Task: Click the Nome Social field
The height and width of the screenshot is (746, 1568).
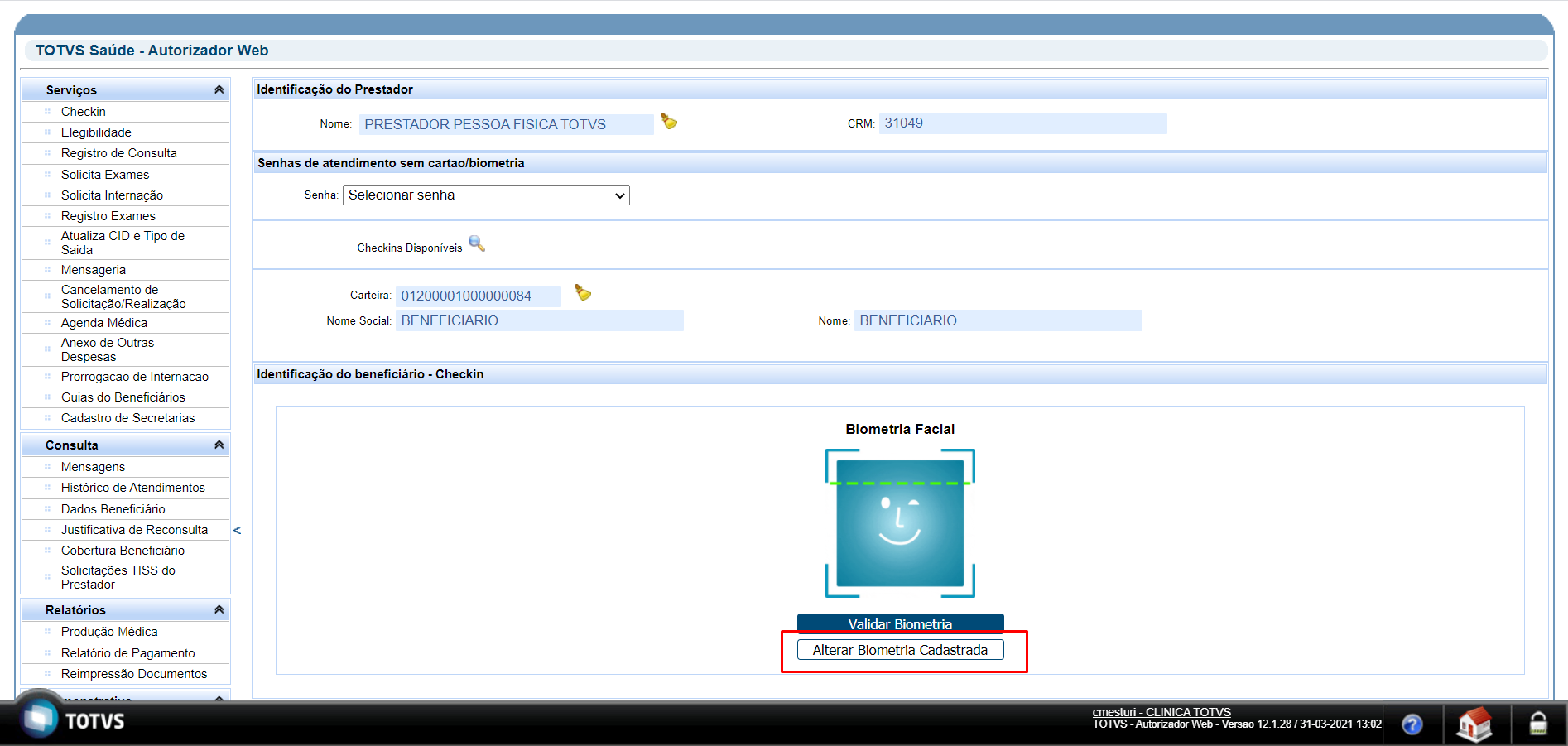Action: pyautogui.click(x=539, y=320)
